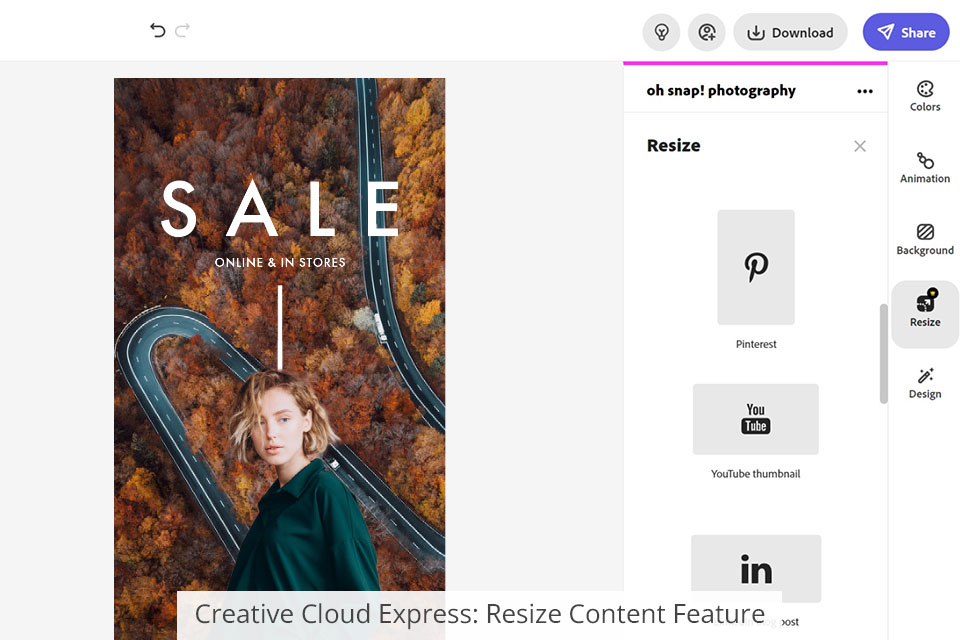
Task: Select the ONLINE & IN STORES text
Action: [x=280, y=262]
